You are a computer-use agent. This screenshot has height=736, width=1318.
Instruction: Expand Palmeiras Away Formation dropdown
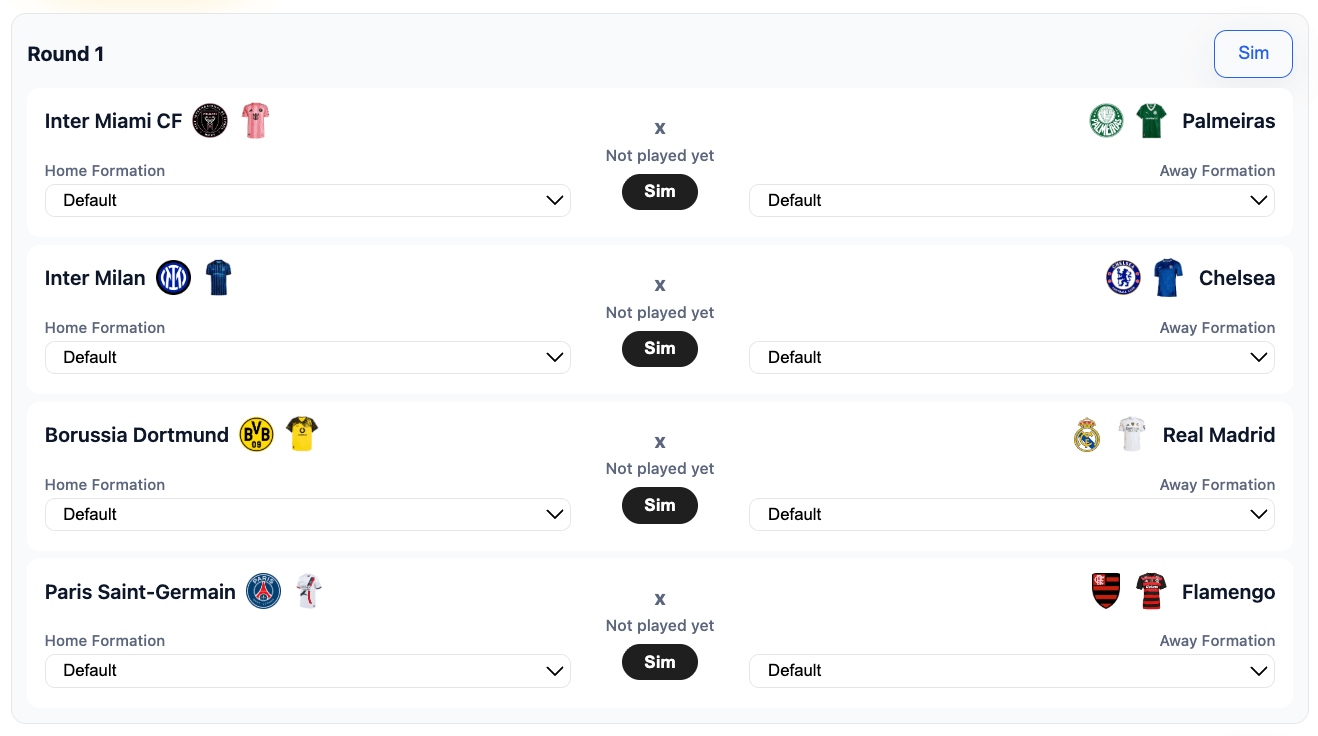point(1011,200)
